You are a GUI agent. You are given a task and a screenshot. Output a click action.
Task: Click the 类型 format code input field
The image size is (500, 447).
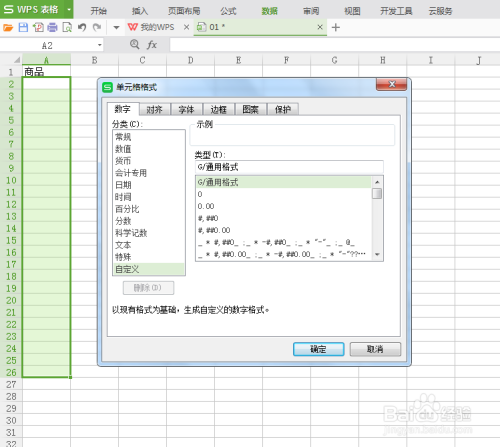(289, 167)
